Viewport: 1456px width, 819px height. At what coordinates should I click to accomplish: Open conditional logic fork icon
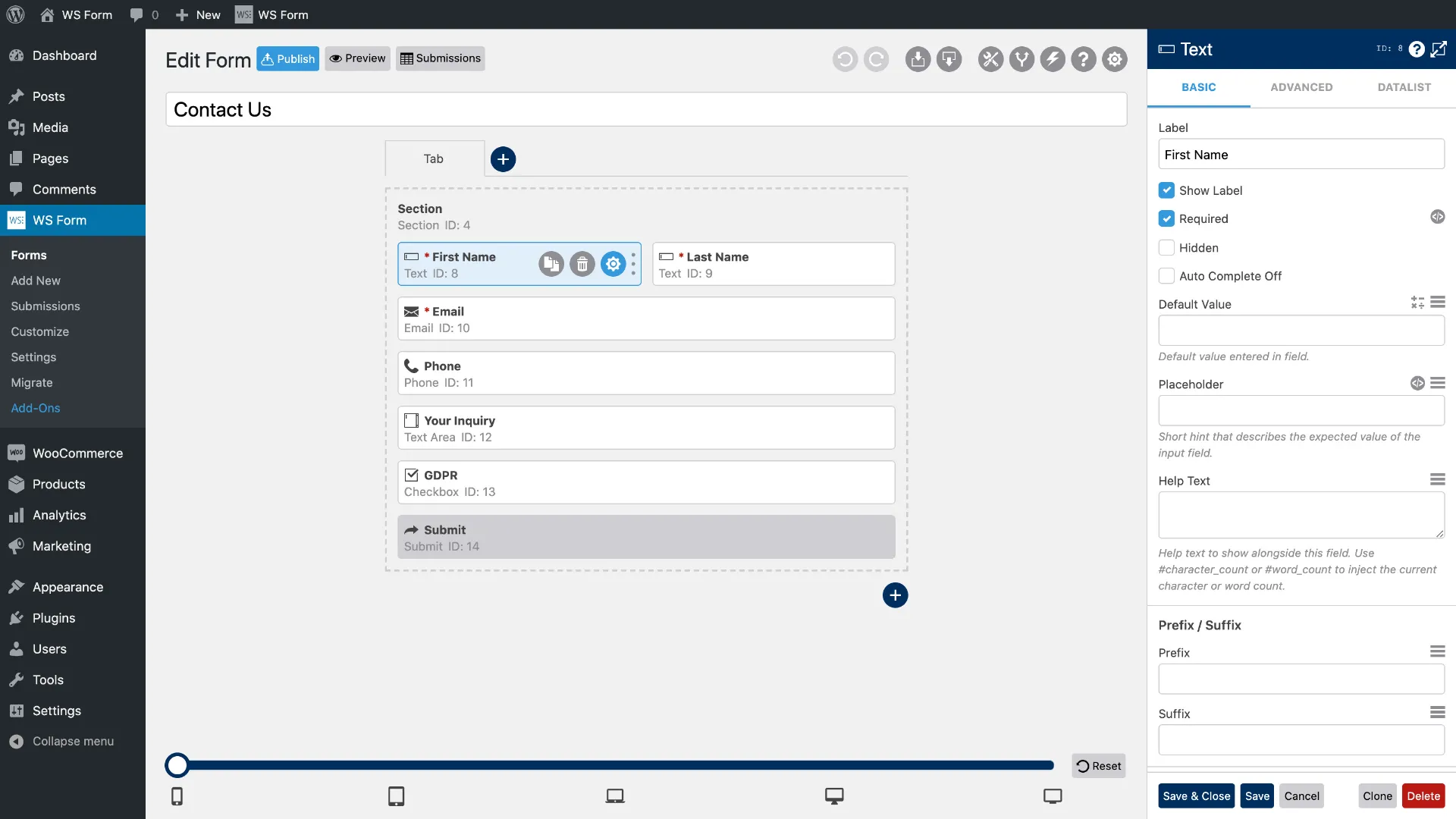pyautogui.click(x=1021, y=59)
